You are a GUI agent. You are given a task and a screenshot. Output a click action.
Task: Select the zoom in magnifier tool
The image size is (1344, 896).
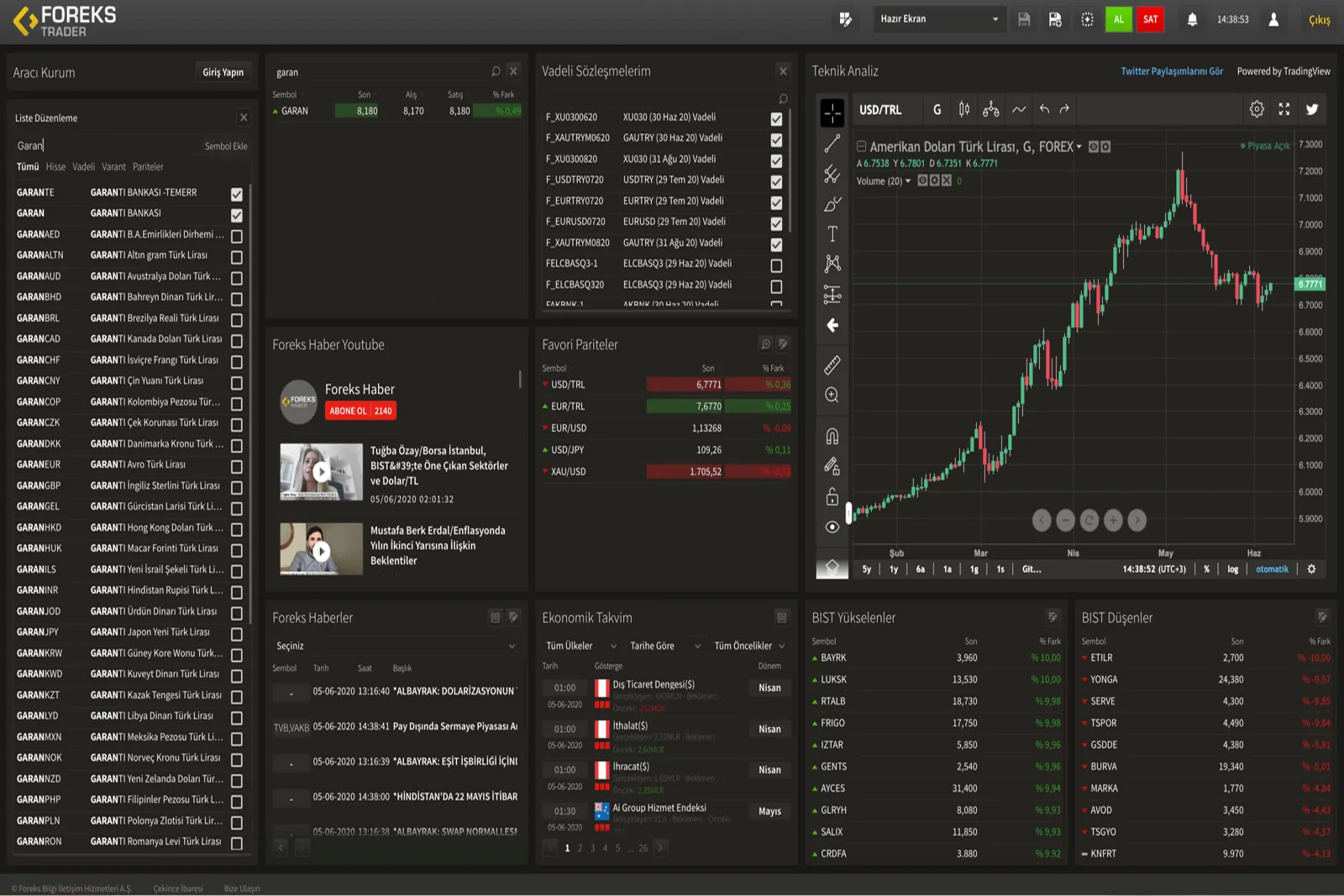coord(832,396)
